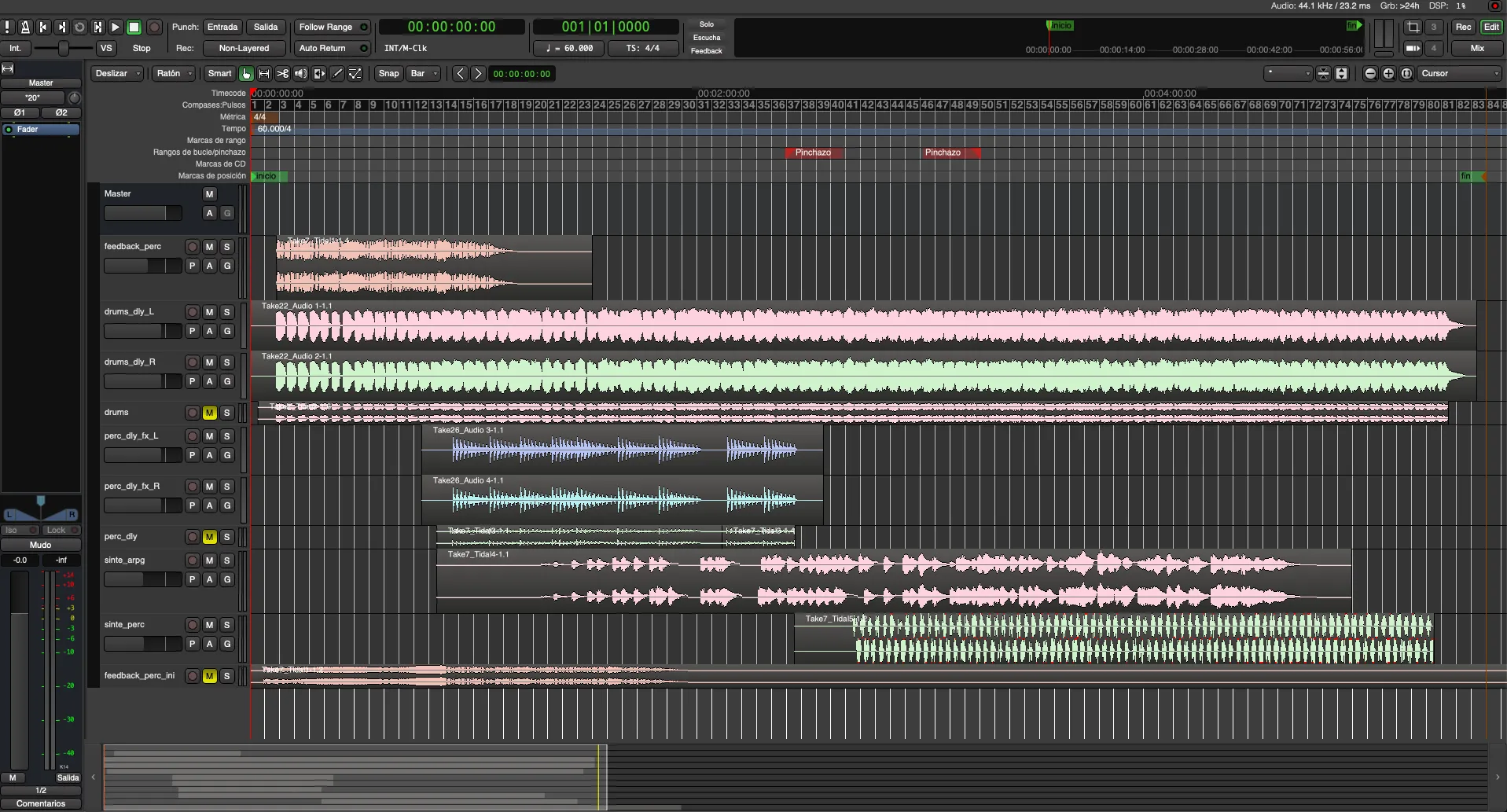This screenshot has width=1507, height=812.
Task: Select the Audition (speaker) tool
Action: pyautogui.click(x=300, y=74)
